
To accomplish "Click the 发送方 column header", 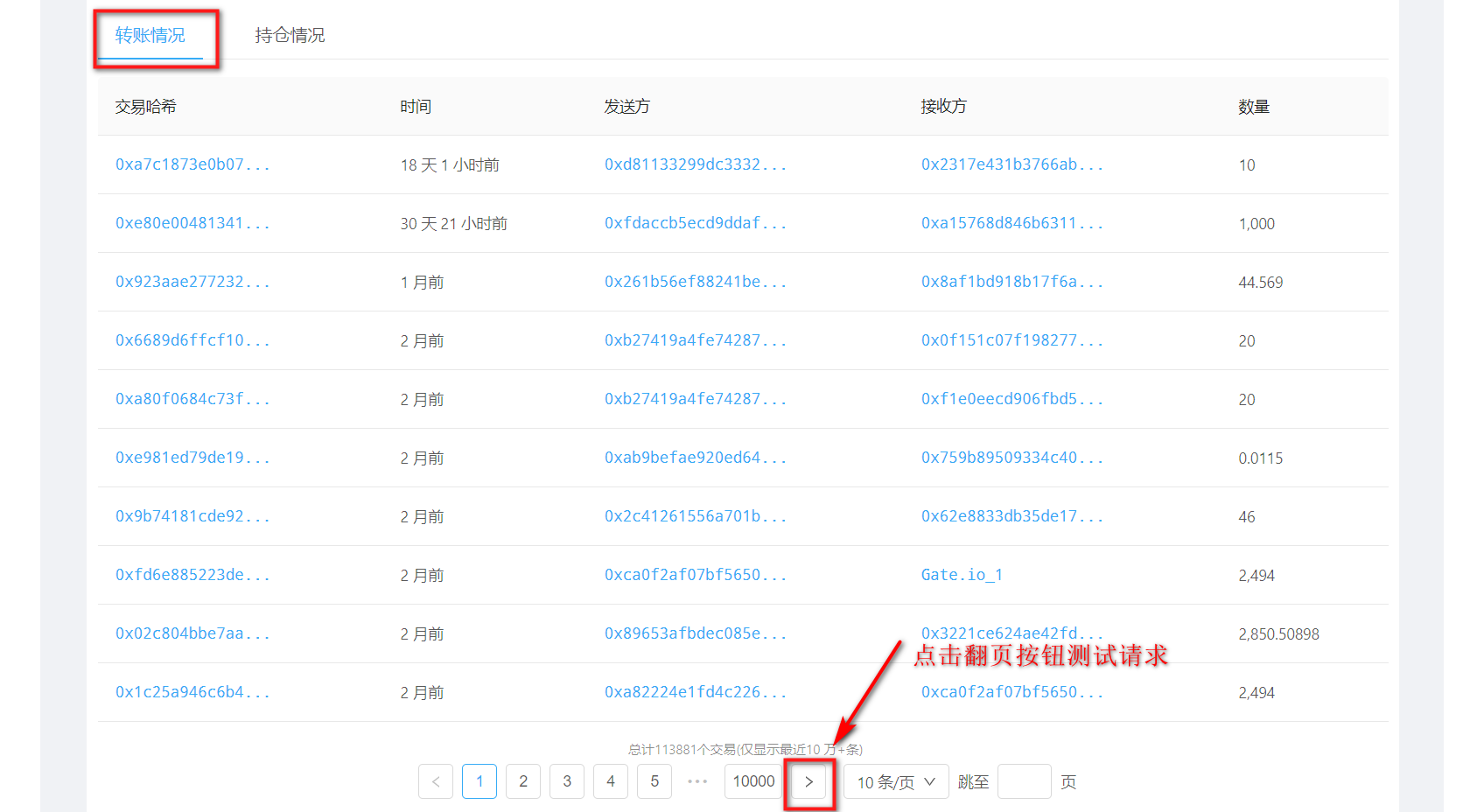I will [x=627, y=107].
